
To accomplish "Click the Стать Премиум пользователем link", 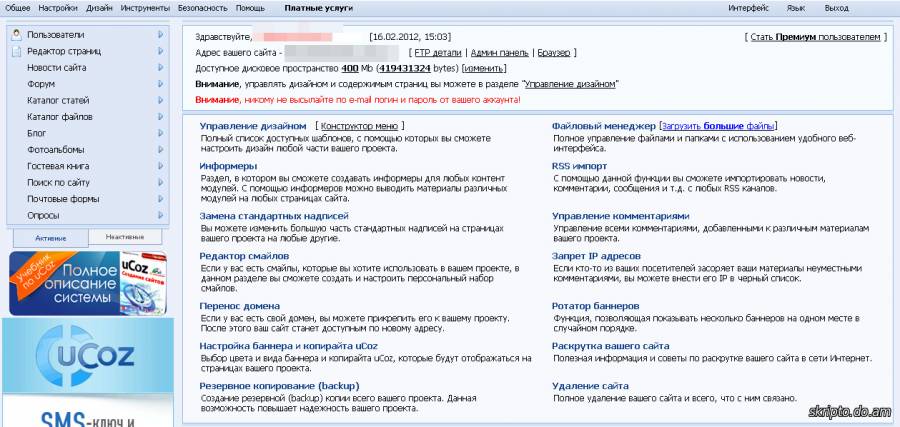I will coord(816,36).
